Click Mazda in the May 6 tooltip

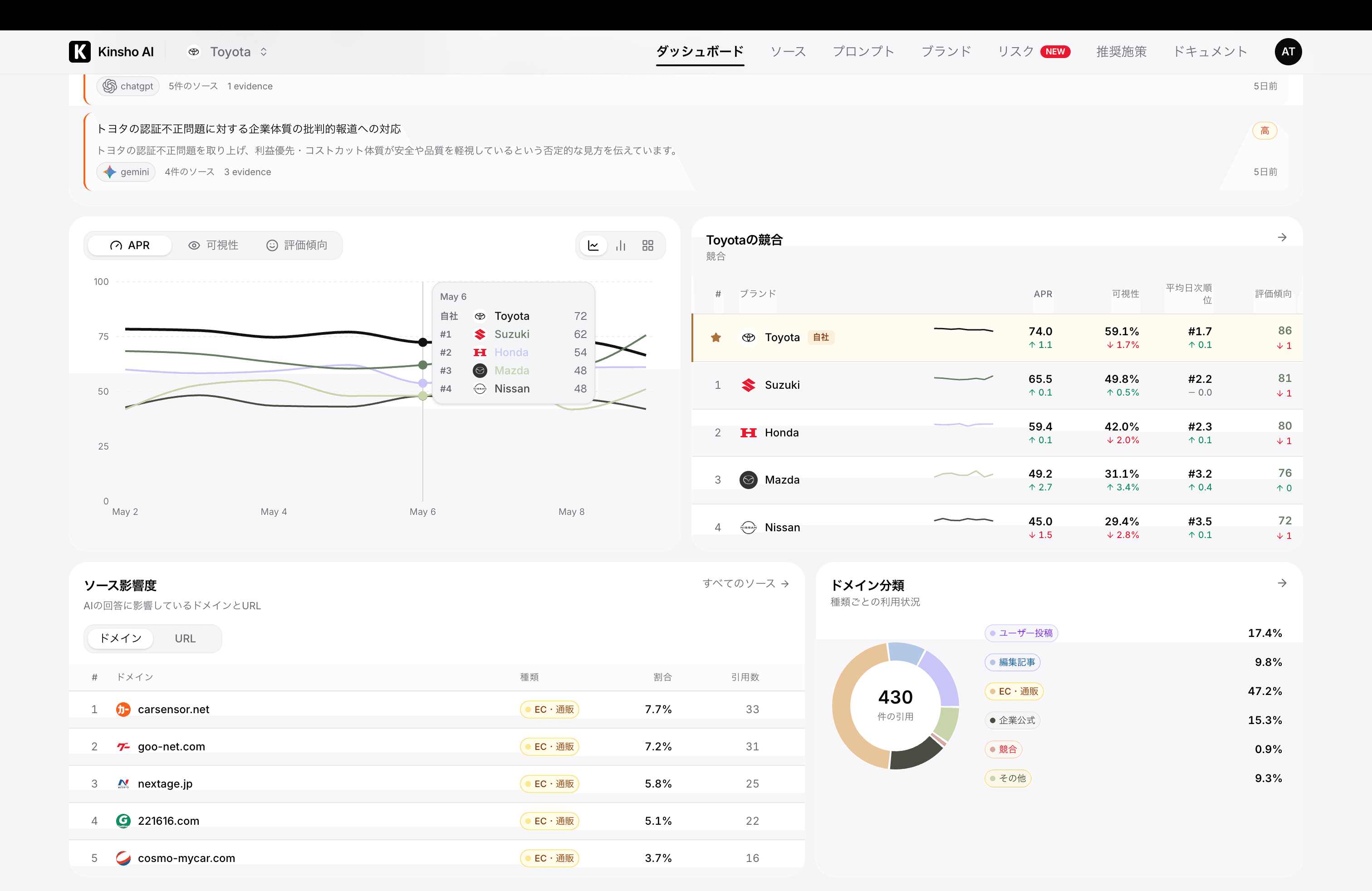pos(512,371)
